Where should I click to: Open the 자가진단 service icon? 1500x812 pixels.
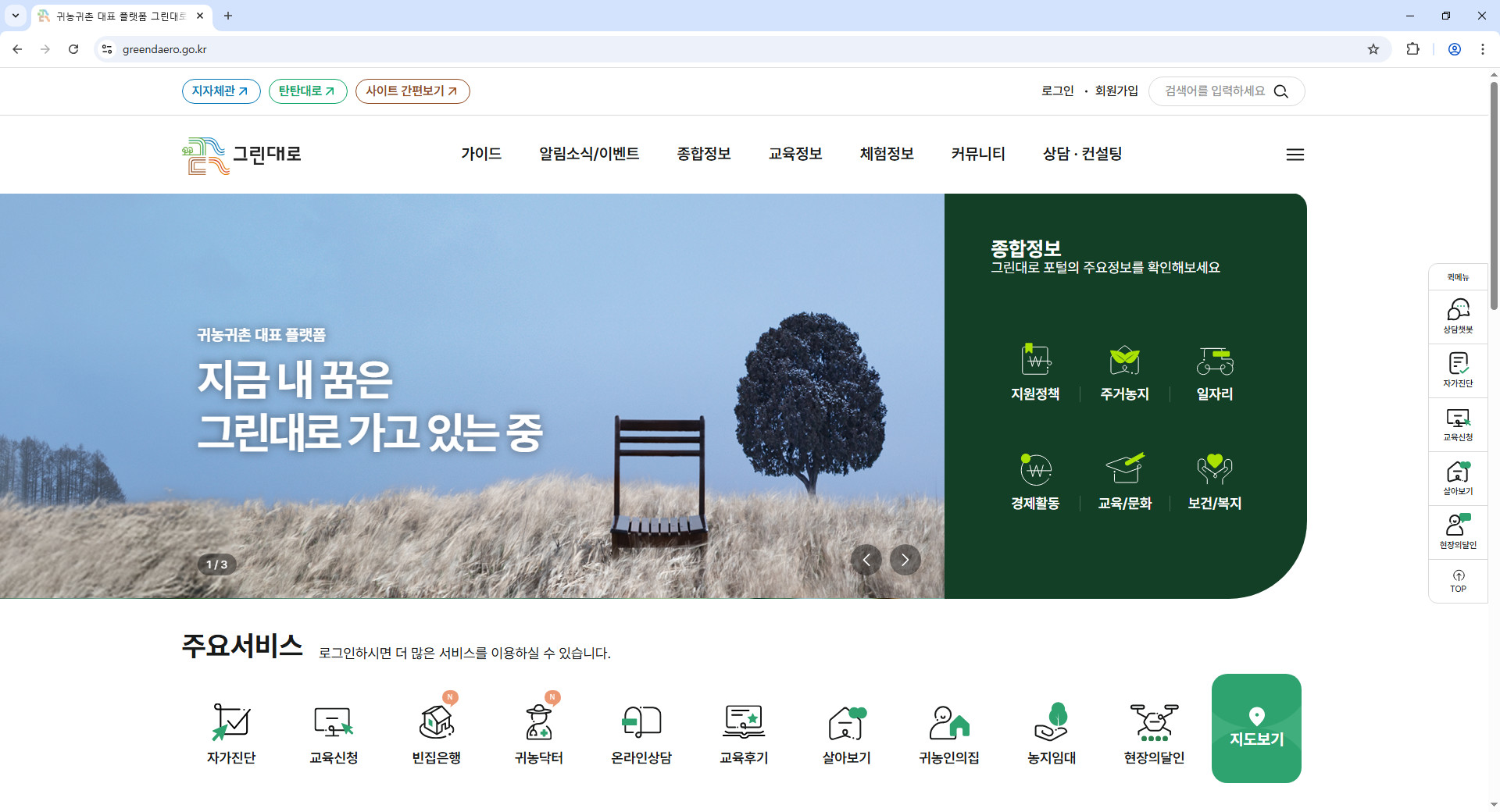click(x=231, y=722)
